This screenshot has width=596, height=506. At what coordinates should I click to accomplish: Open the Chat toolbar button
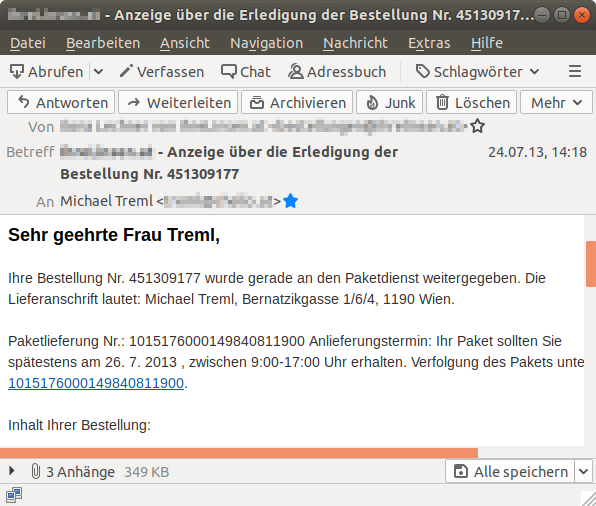pos(246,71)
